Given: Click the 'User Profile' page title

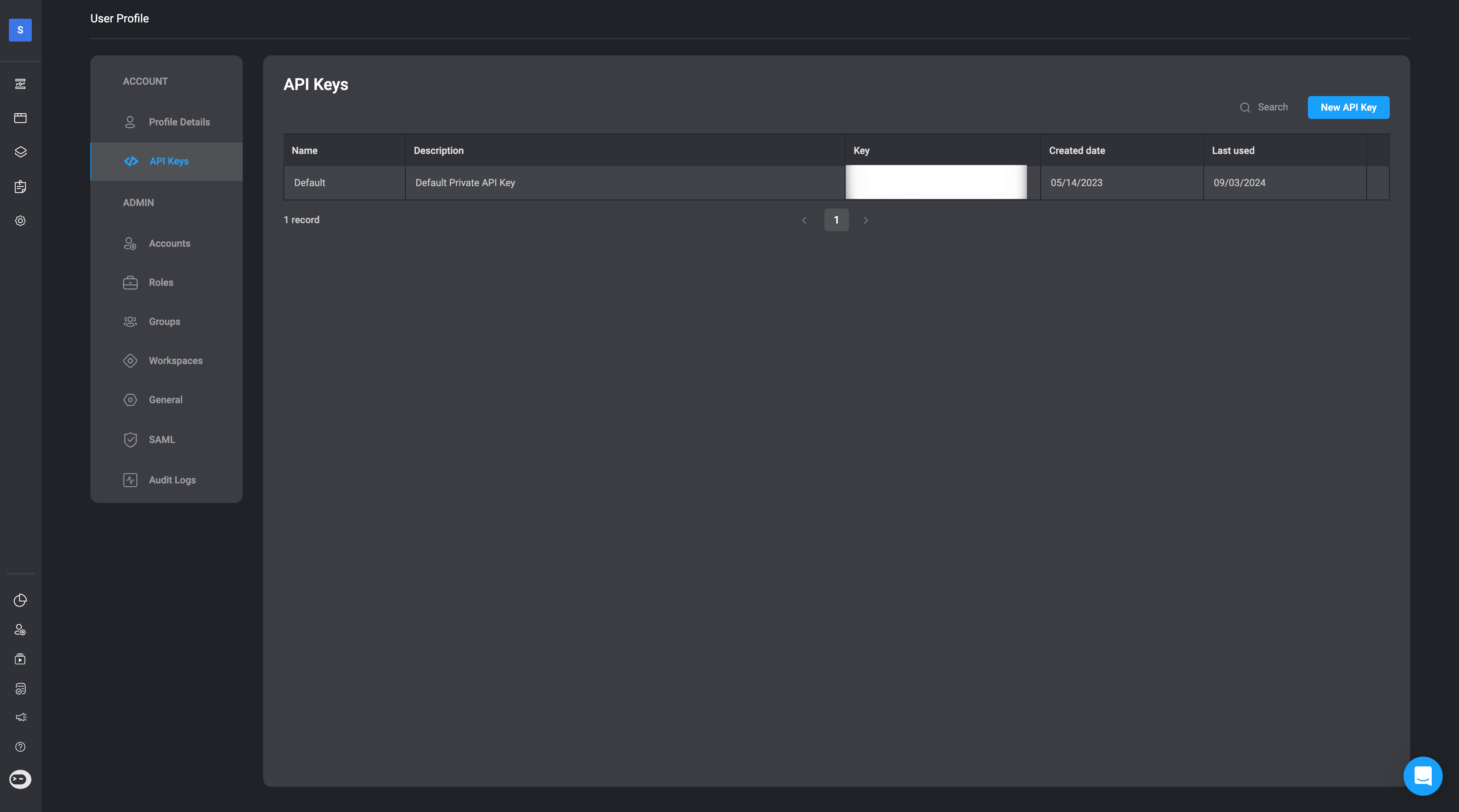Looking at the screenshot, I should 119,19.
